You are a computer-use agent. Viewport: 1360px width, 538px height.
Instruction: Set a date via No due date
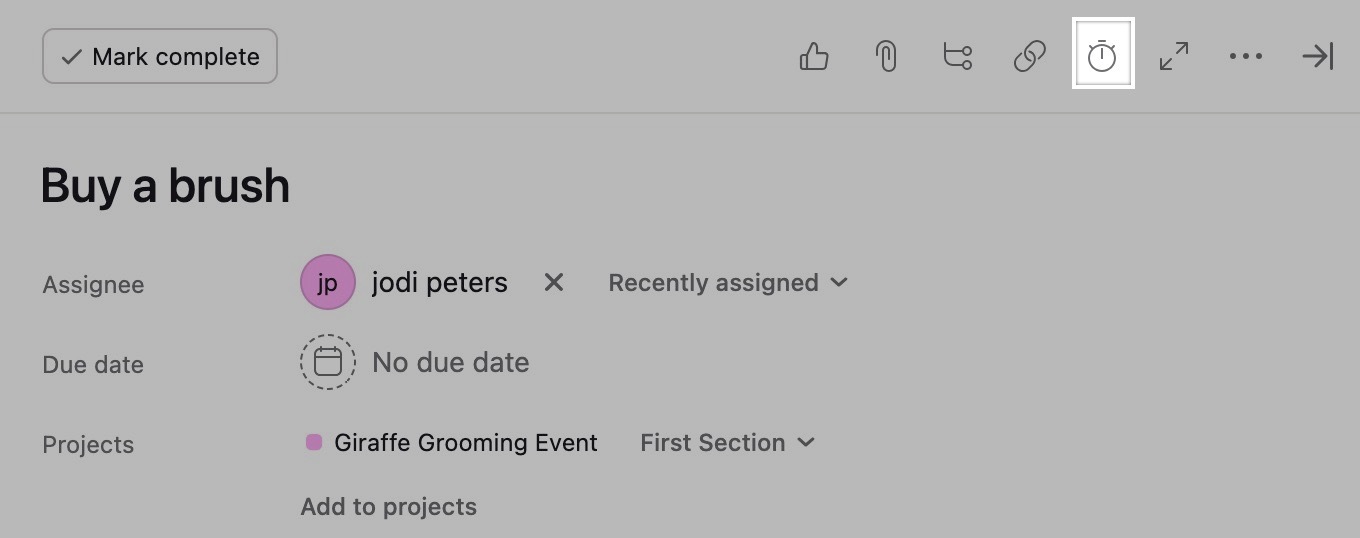[x=451, y=362]
